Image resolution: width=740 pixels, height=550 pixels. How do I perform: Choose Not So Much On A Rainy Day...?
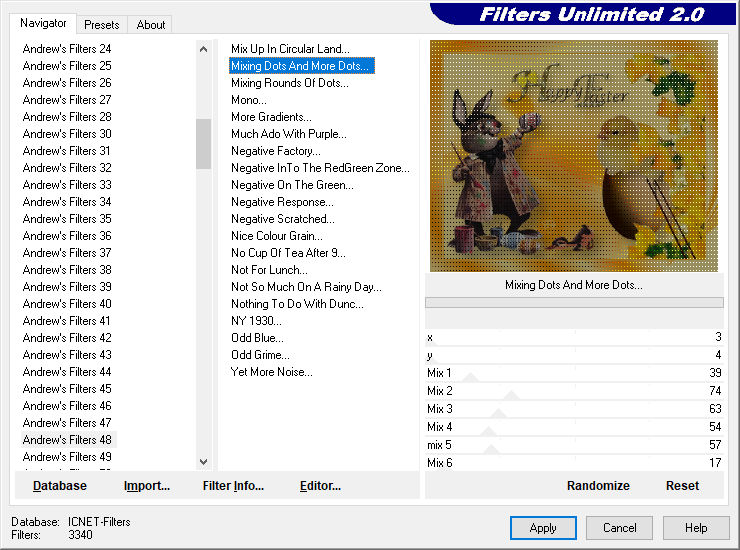[306, 287]
